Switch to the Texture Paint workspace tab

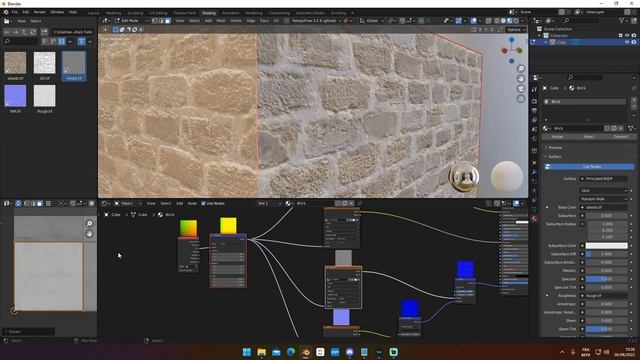point(184,13)
